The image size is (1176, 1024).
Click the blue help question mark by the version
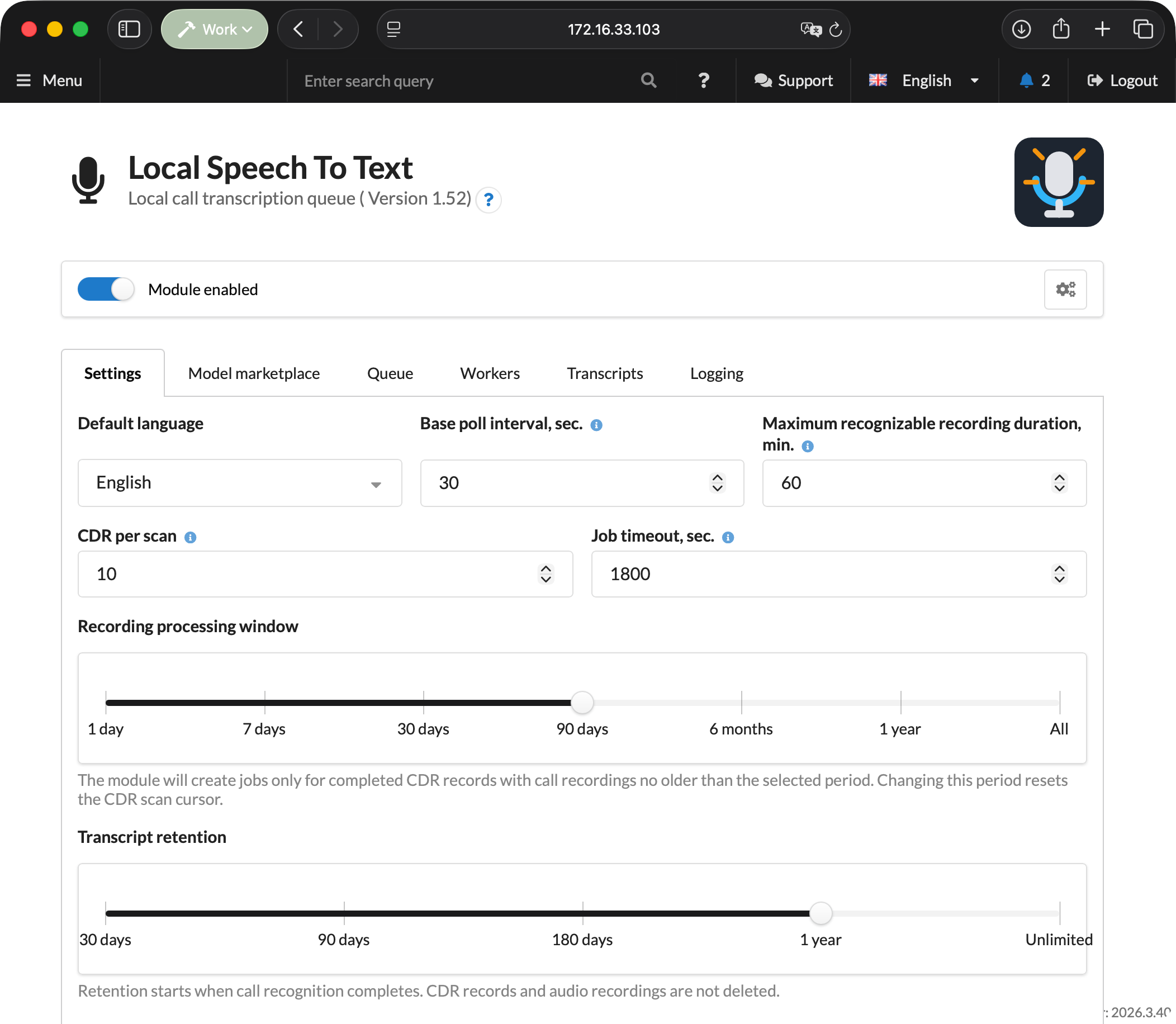point(489,200)
